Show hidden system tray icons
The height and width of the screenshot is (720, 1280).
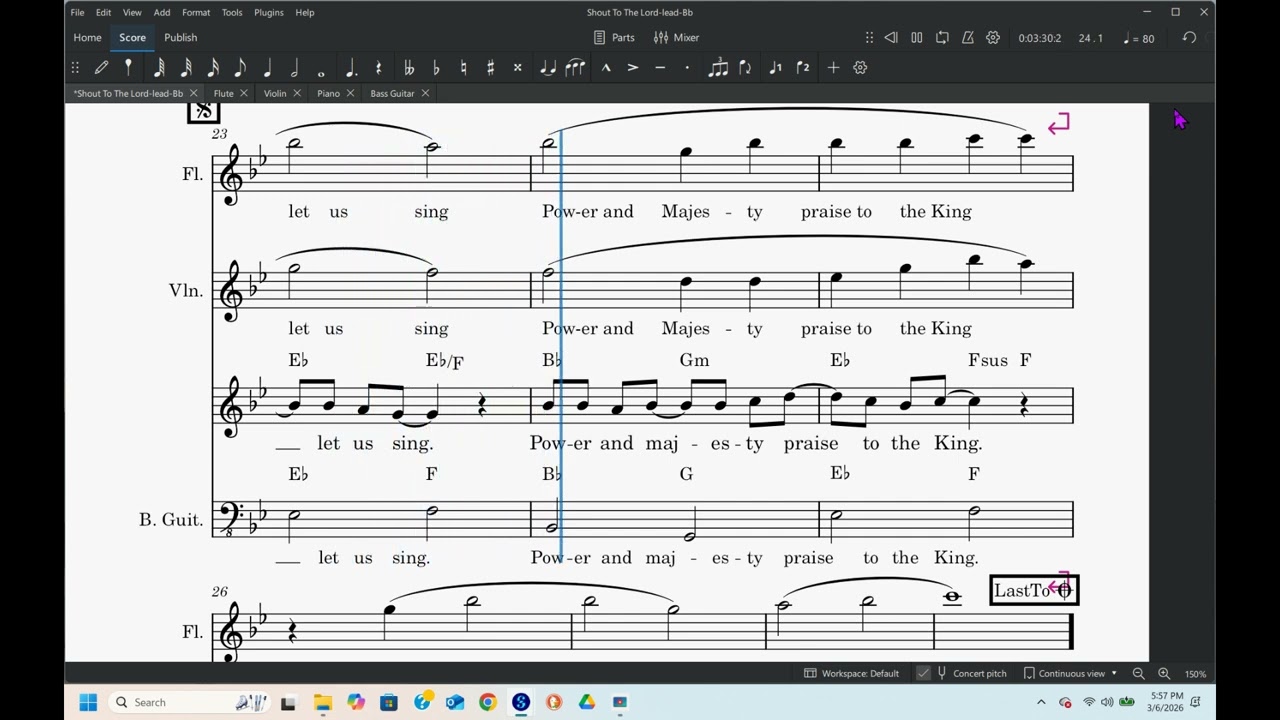(1040, 702)
